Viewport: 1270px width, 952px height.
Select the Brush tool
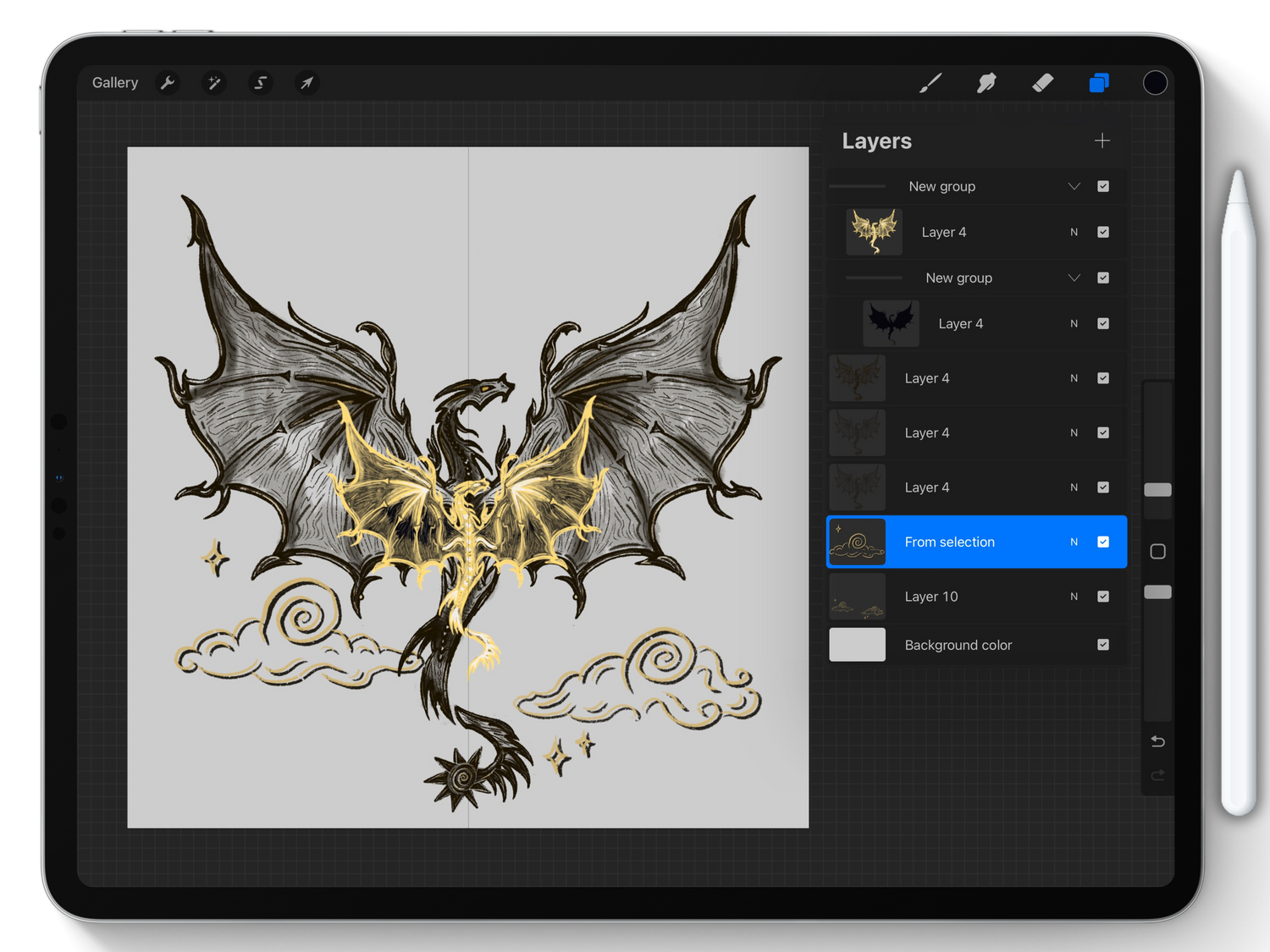click(x=930, y=83)
